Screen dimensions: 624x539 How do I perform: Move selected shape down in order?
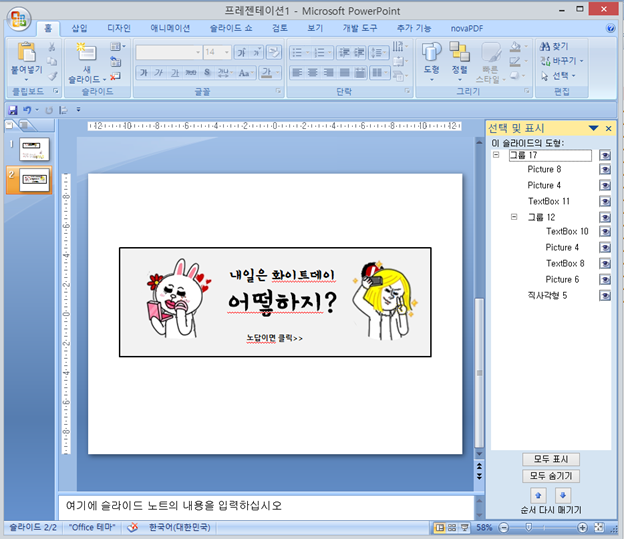[x=563, y=496]
